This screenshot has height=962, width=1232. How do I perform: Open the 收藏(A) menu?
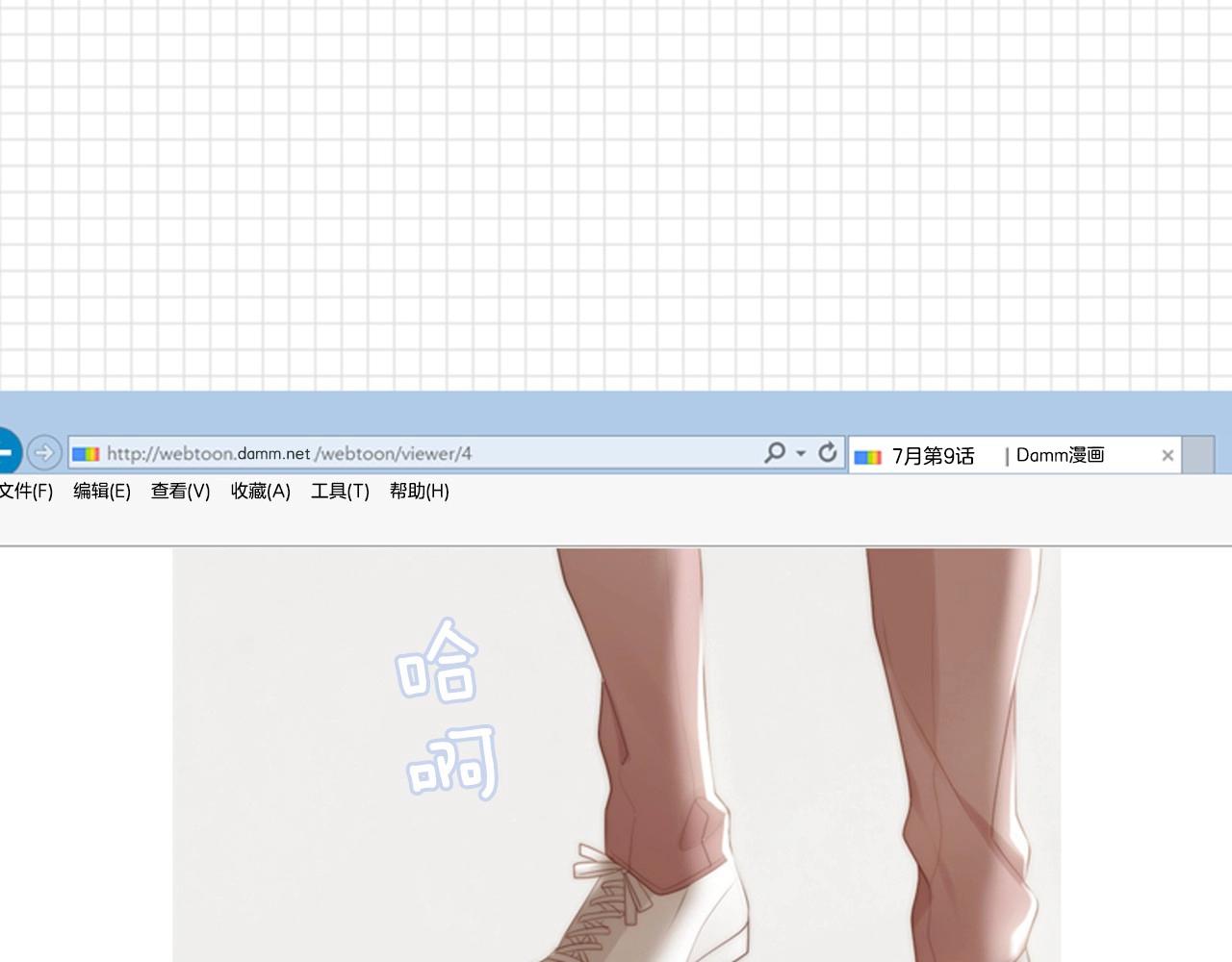261,492
